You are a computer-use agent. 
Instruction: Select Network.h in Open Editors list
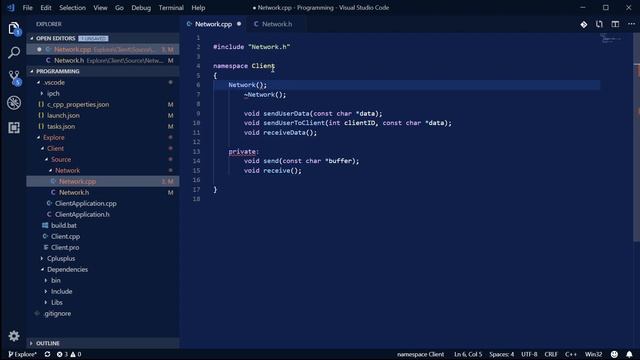[x=102, y=60]
